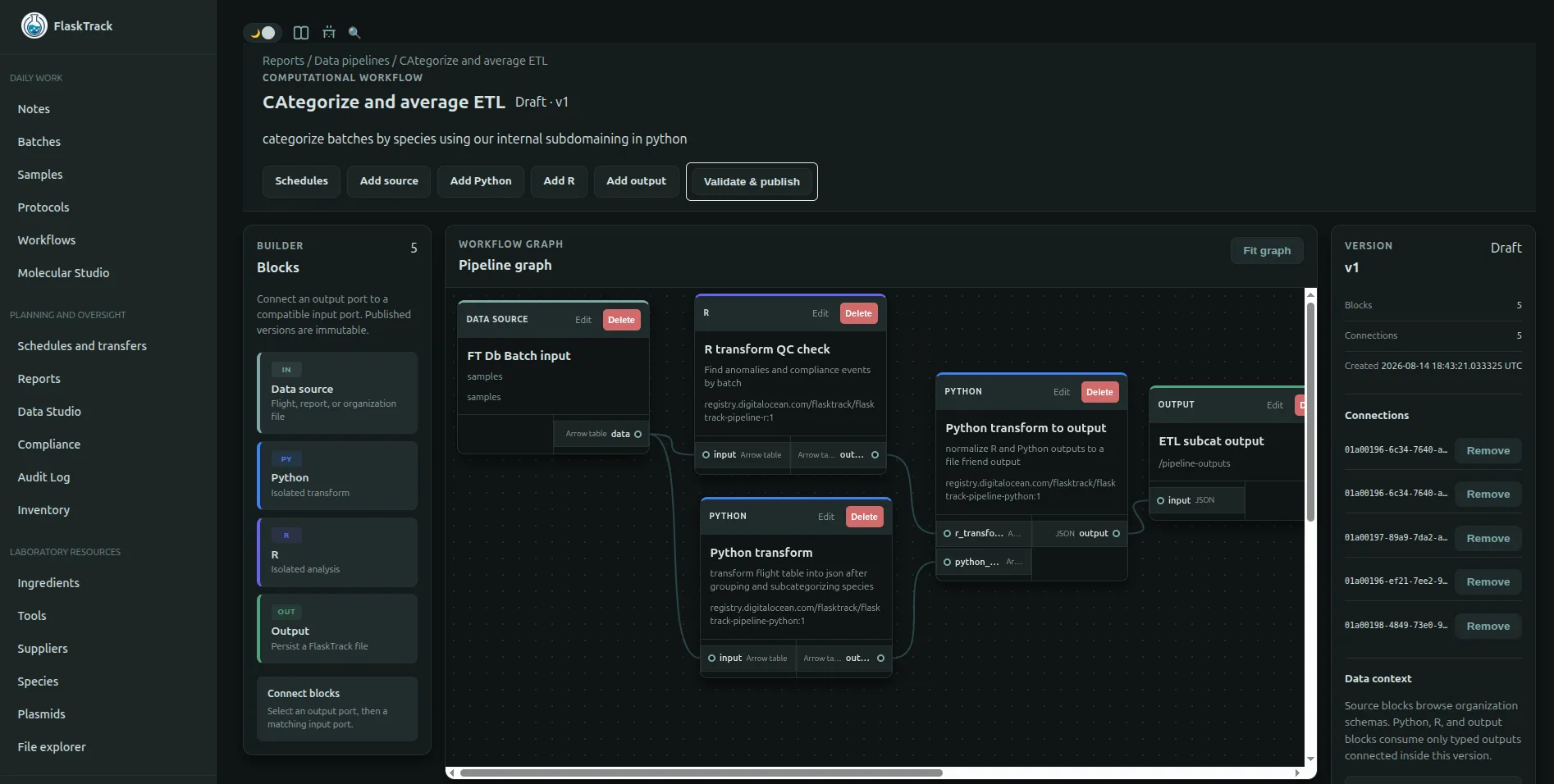Screen dimensions: 1554x784
Task: Click the JSON output port of Python transform to output
Action: tap(1116, 534)
